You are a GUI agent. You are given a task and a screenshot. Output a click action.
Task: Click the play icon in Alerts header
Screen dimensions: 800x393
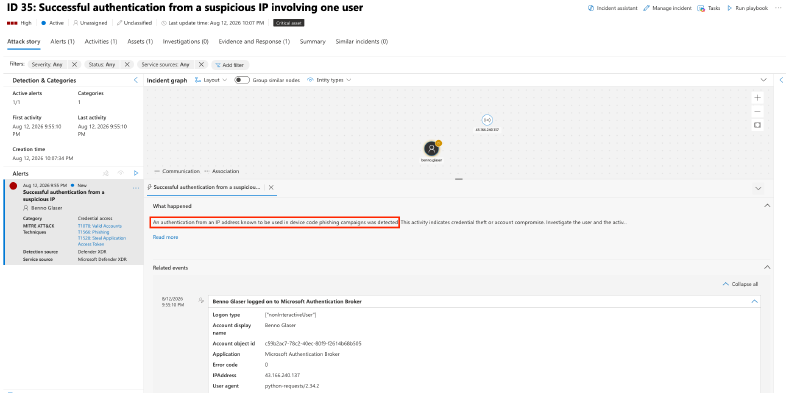coord(136,174)
